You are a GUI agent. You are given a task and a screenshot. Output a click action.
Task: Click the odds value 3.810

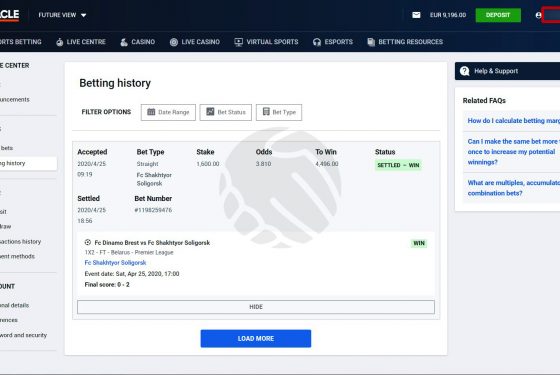click(x=264, y=164)
